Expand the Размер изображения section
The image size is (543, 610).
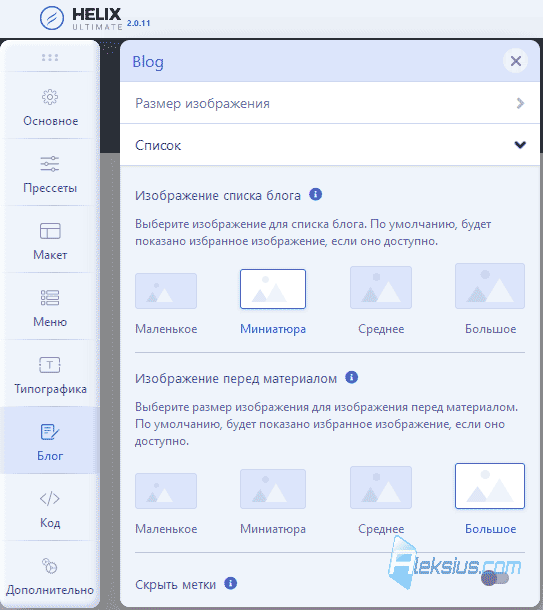[330, 103]
